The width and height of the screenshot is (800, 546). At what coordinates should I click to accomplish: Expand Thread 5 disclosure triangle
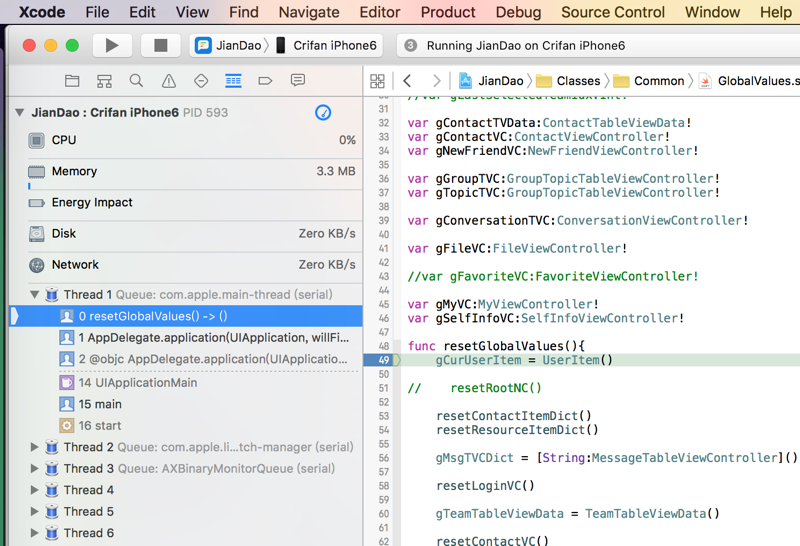pyautogui.click(x=35, y=511)
